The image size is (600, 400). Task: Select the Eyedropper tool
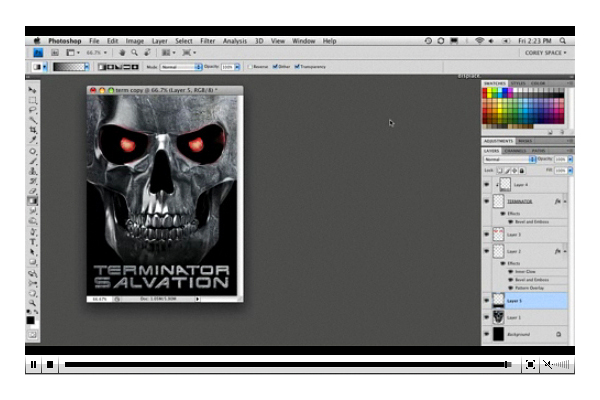point(33,140)
